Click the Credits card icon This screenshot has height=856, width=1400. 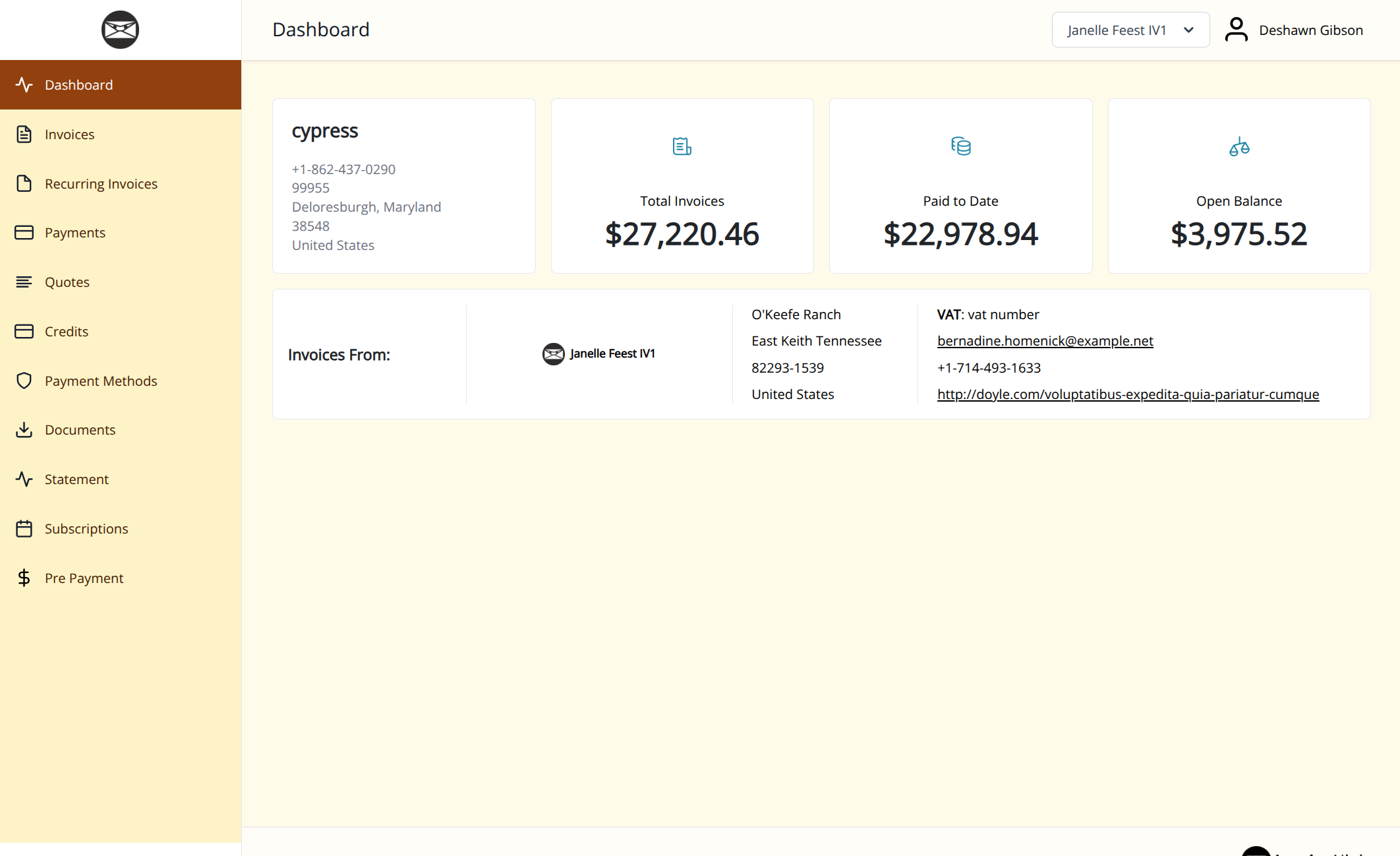click(24, 331)
